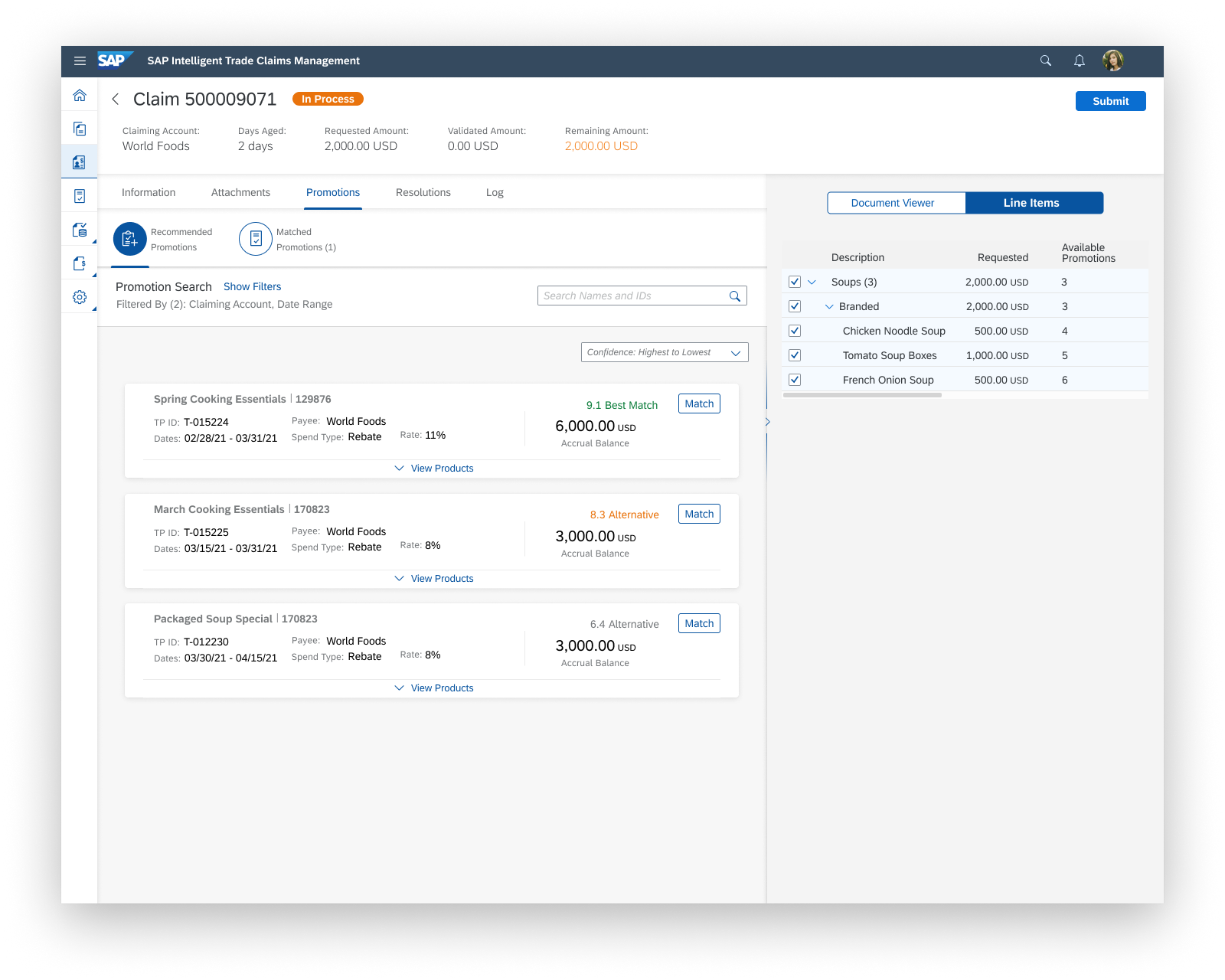Open global search in the header
The width and height of the screenshot is (1225, 980).
(1046, 61)
